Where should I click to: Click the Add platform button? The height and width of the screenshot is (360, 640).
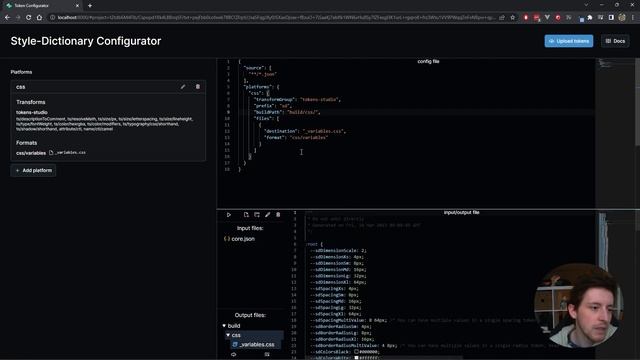point(33,170)
